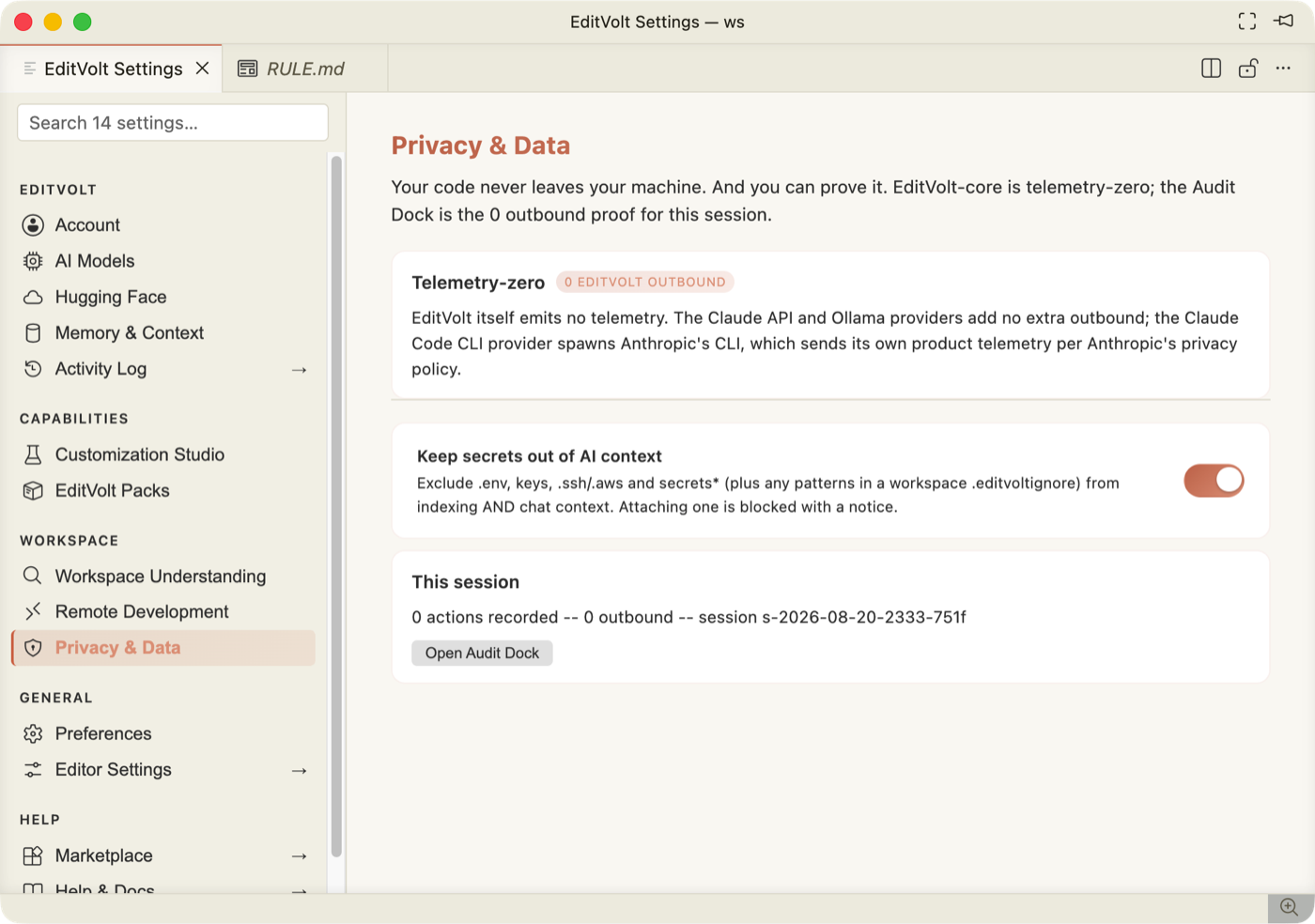
Task: Open Workspace Understanding page
Action: (x=163, y=576)
